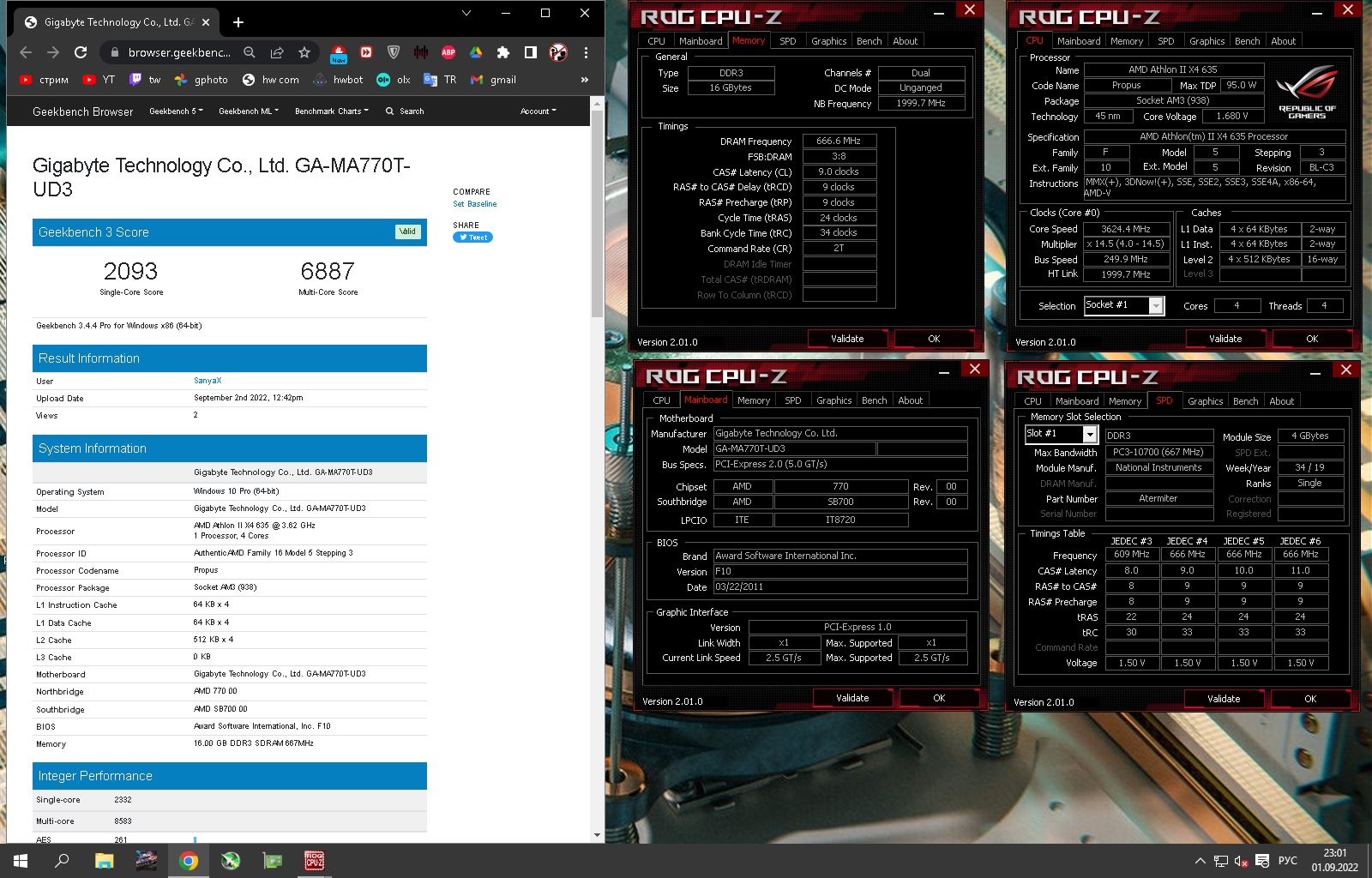
Task: Open the Chrome extensions puzzle icon
Action: click(x=503, y=52)
